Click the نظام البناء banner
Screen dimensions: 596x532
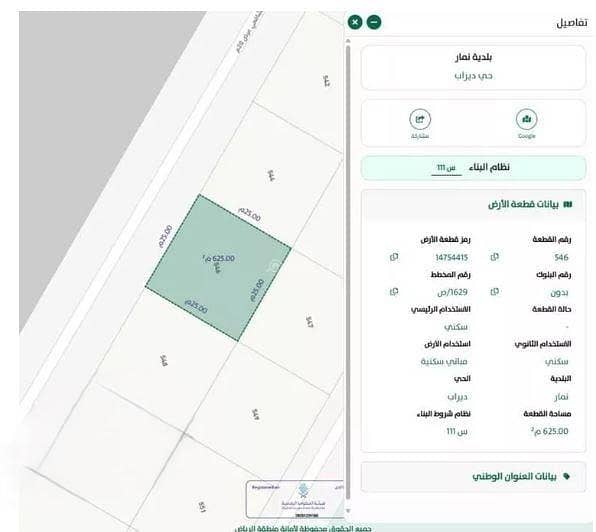(x=473, y=168)
